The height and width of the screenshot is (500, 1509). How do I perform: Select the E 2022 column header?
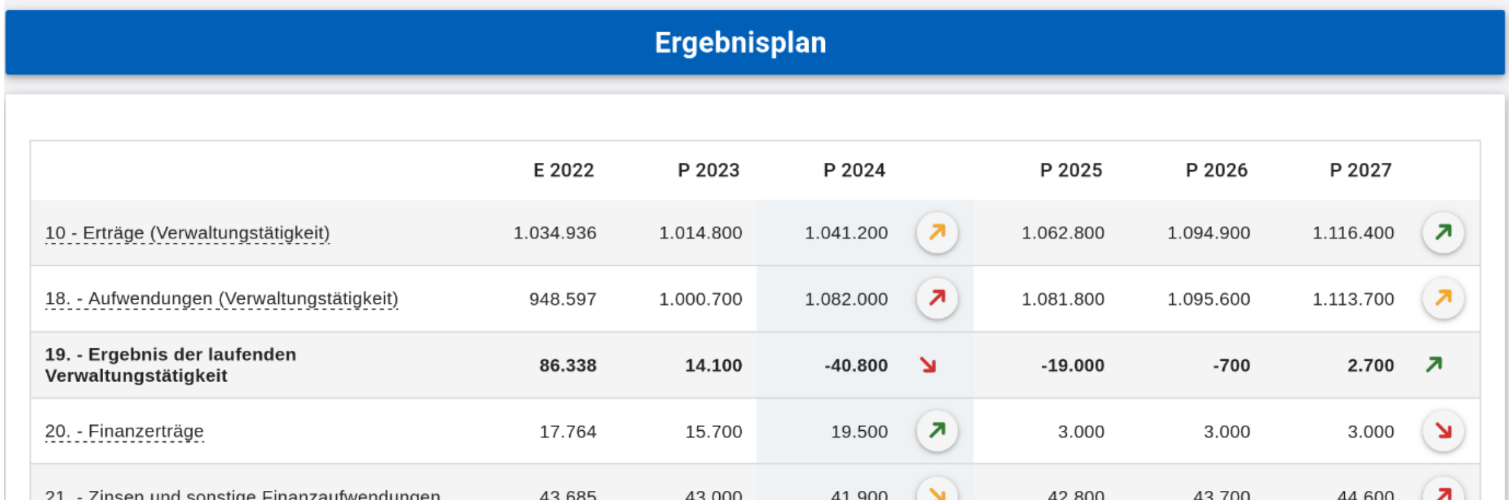[563, 170]
